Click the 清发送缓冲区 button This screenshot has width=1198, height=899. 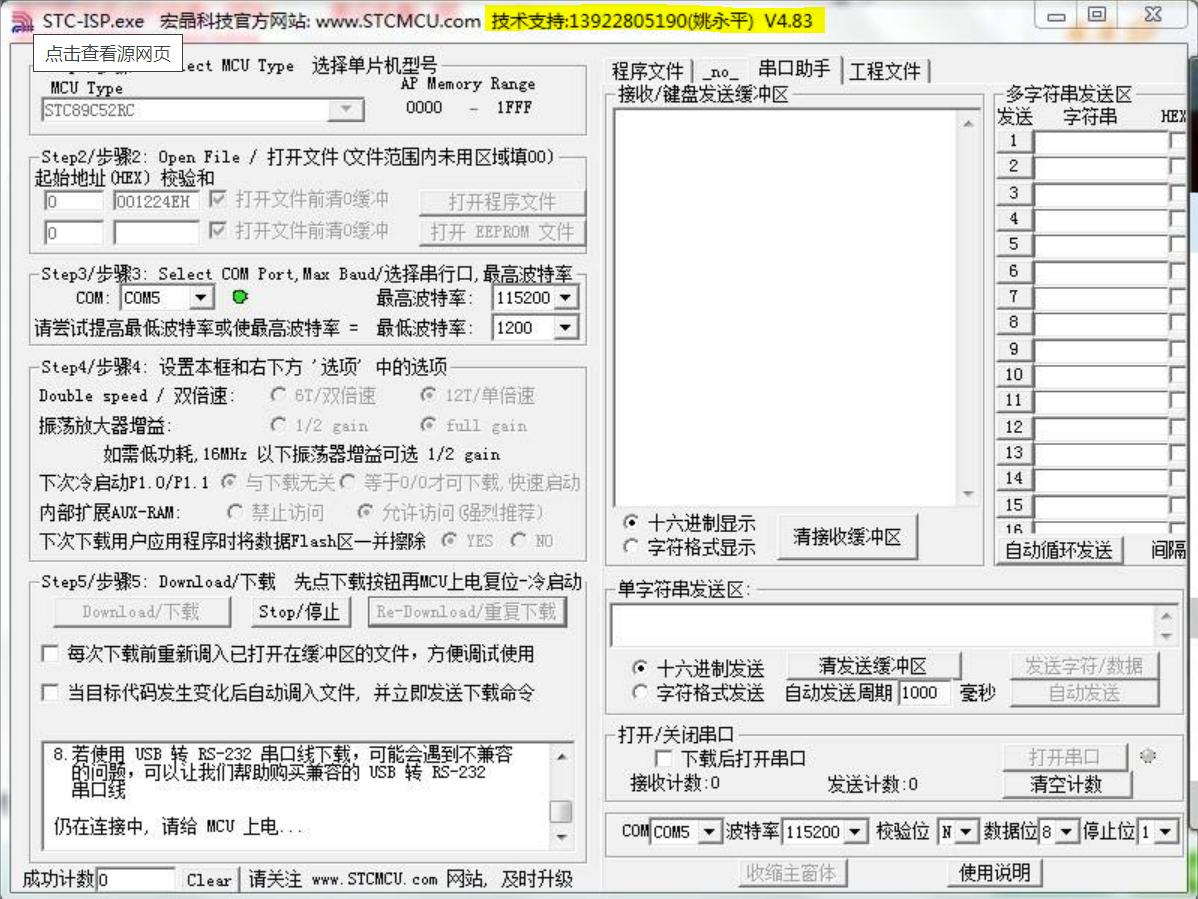point(873,666)
